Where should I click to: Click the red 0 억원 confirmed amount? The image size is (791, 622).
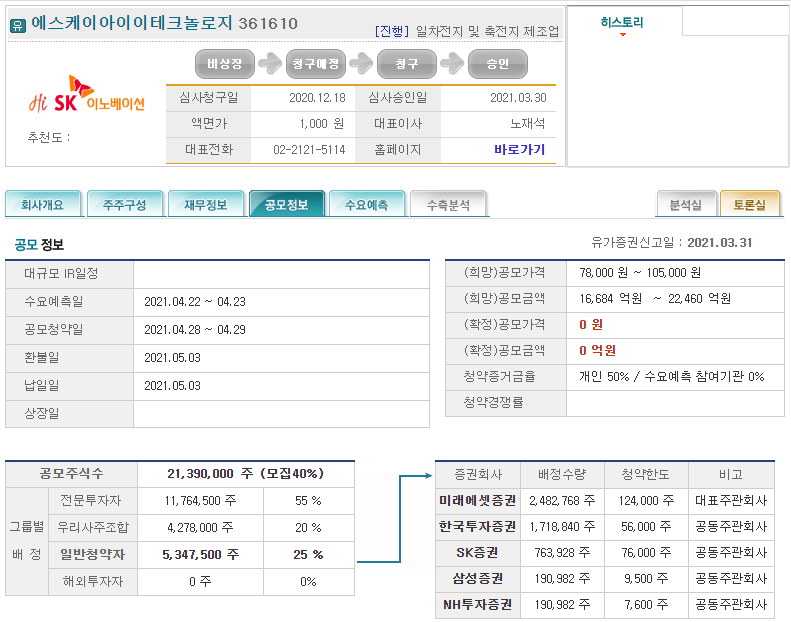click(x=597, y=351)
